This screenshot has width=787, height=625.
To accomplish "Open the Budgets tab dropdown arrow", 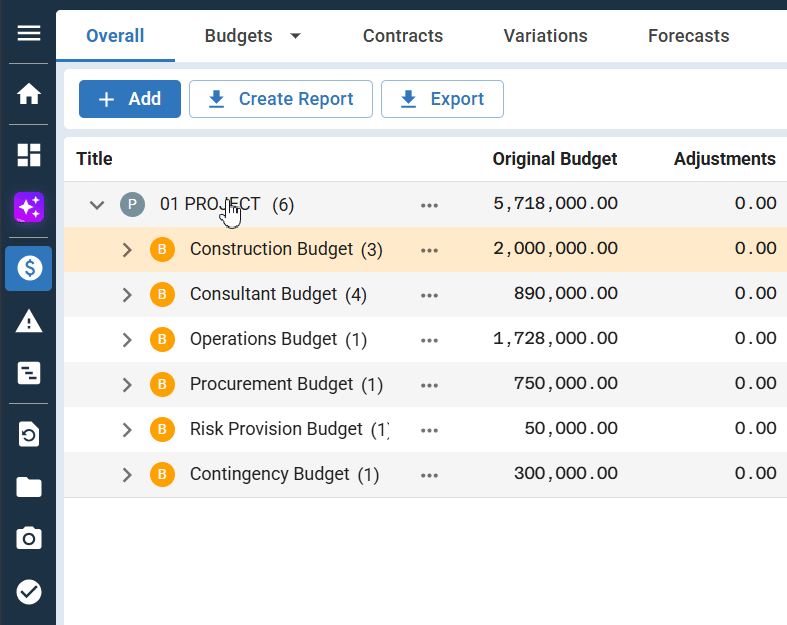I will coord(295,37).
